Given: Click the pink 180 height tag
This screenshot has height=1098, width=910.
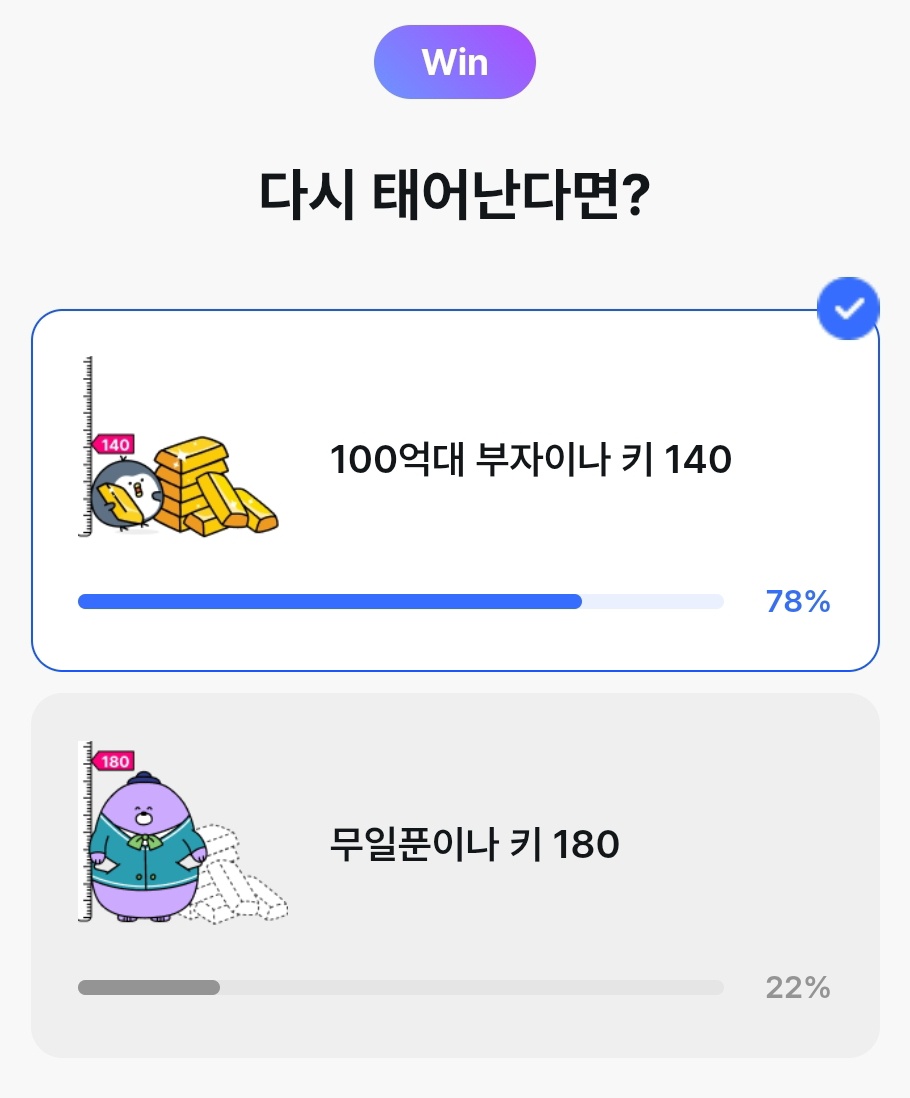Looking at the screenshot, I should [x=113, y=761].
